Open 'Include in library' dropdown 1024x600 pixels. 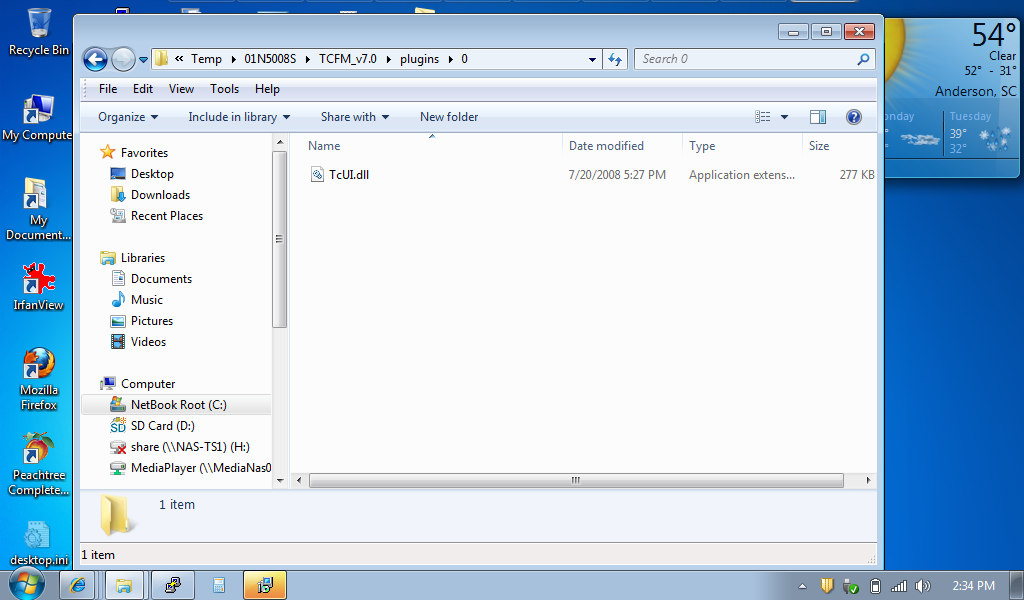tap(239, 117)
